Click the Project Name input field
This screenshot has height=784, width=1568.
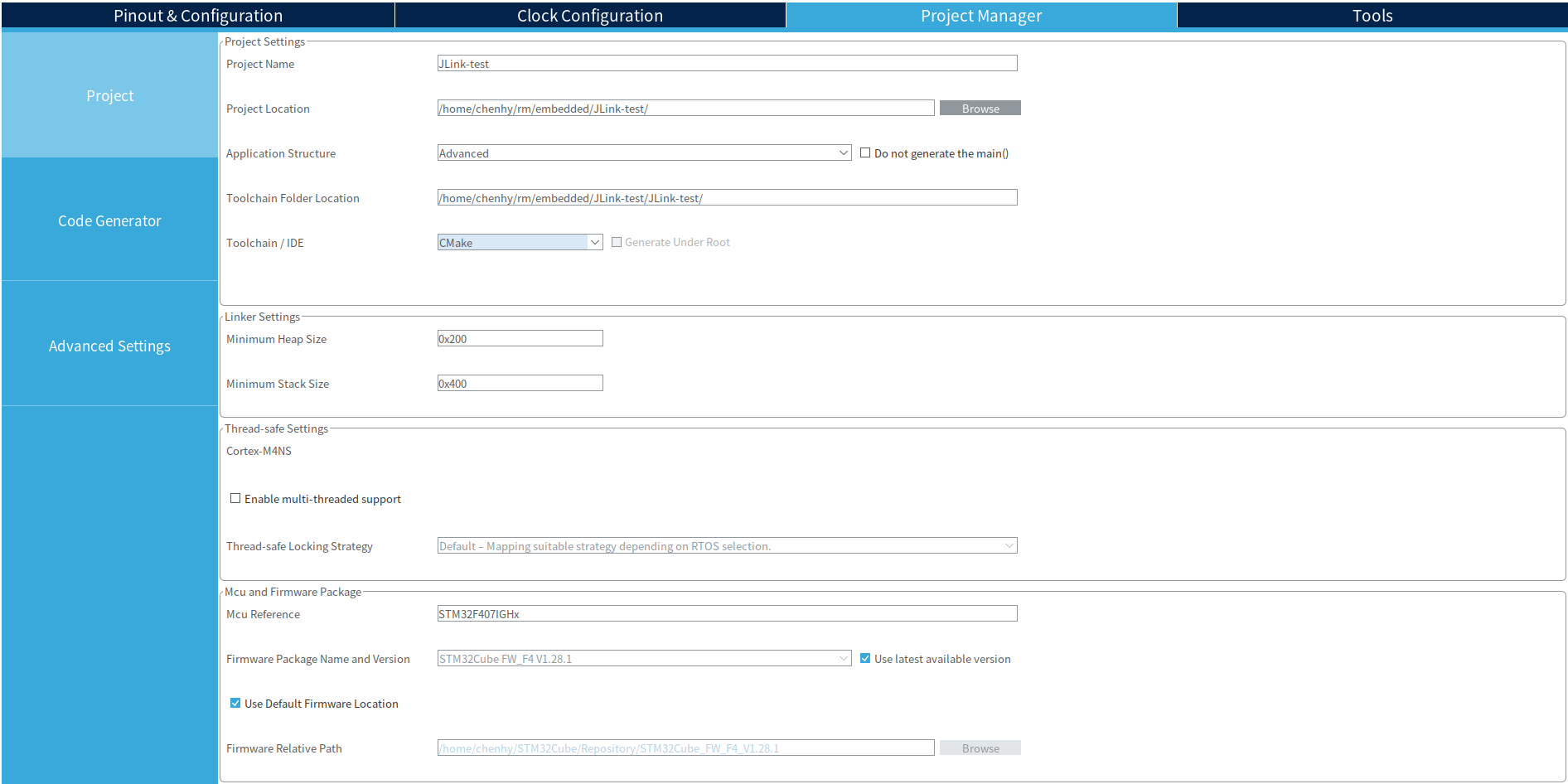727,64
